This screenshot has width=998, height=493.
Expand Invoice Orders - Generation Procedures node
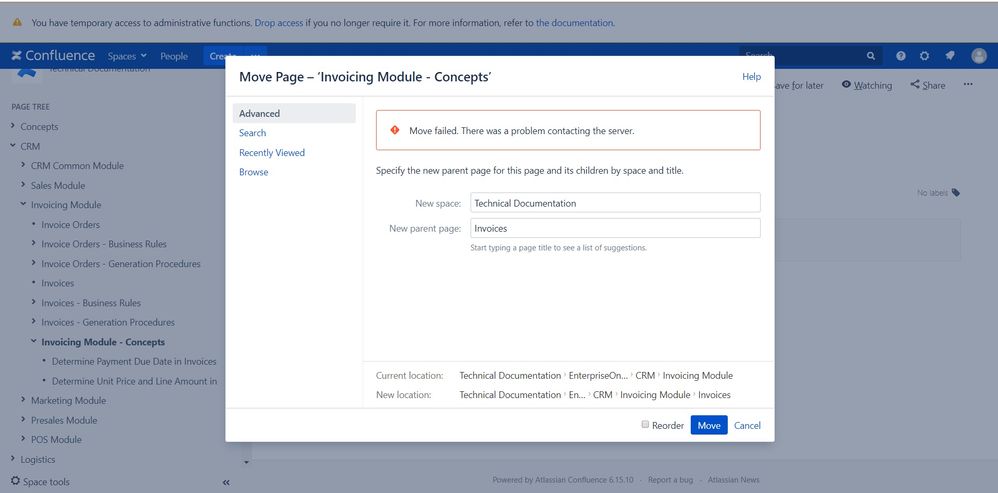coord(34,263)
